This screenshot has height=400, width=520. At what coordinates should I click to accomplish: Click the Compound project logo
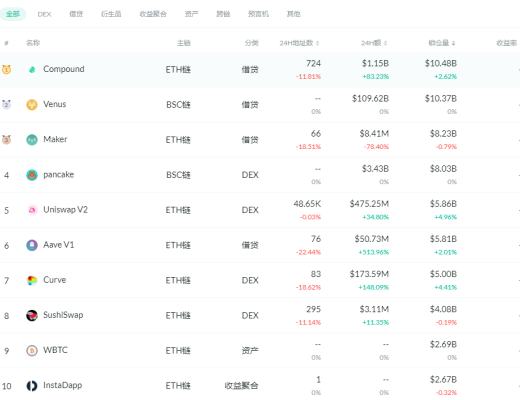[32, 69]
